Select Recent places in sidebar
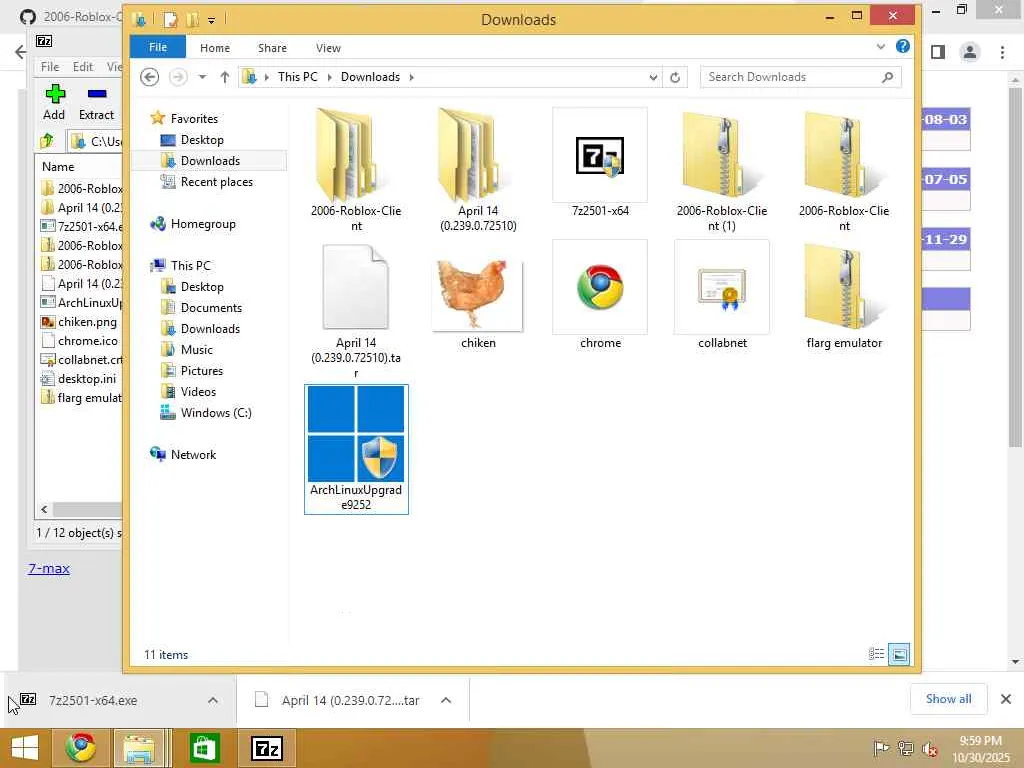This screenshot has width=1024, height=768. [x=217, y=182]
